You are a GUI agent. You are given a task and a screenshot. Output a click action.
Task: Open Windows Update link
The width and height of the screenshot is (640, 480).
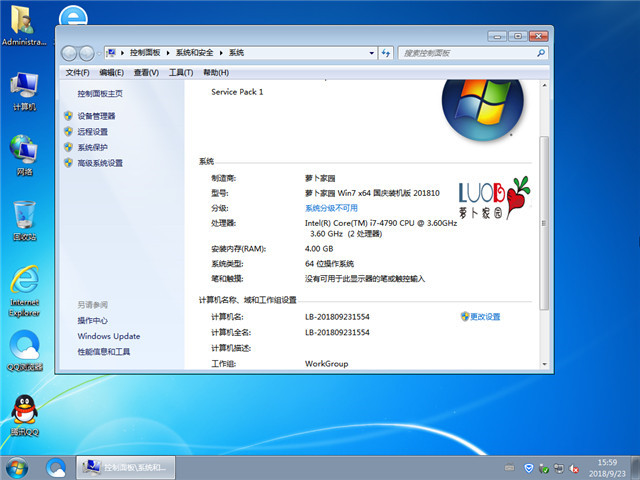click(109, 336)
